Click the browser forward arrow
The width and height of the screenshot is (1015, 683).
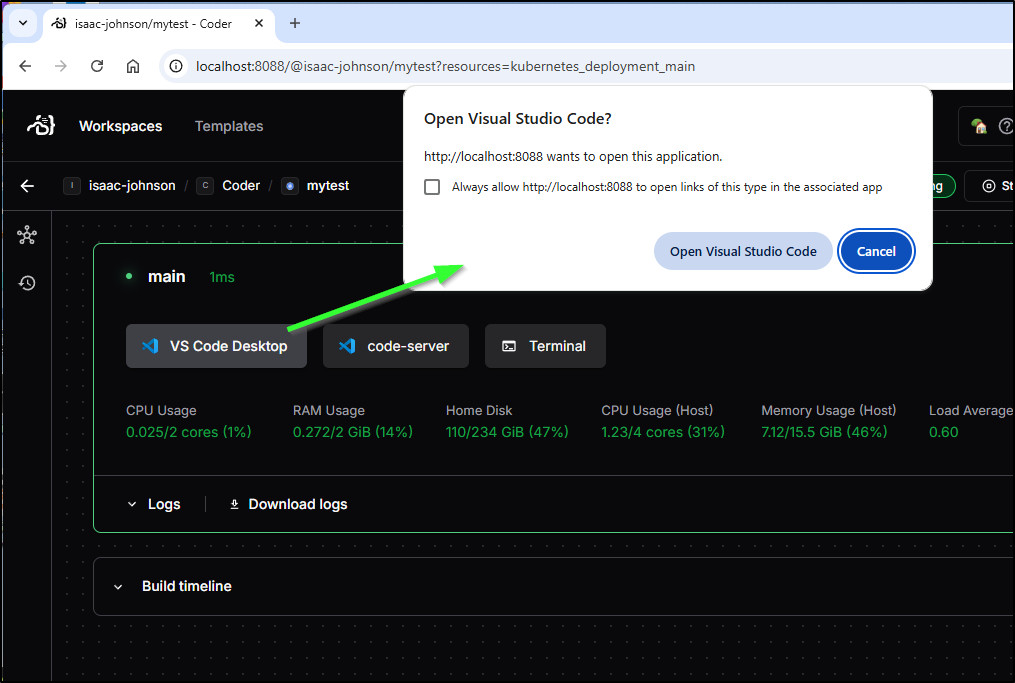(61, 66)
